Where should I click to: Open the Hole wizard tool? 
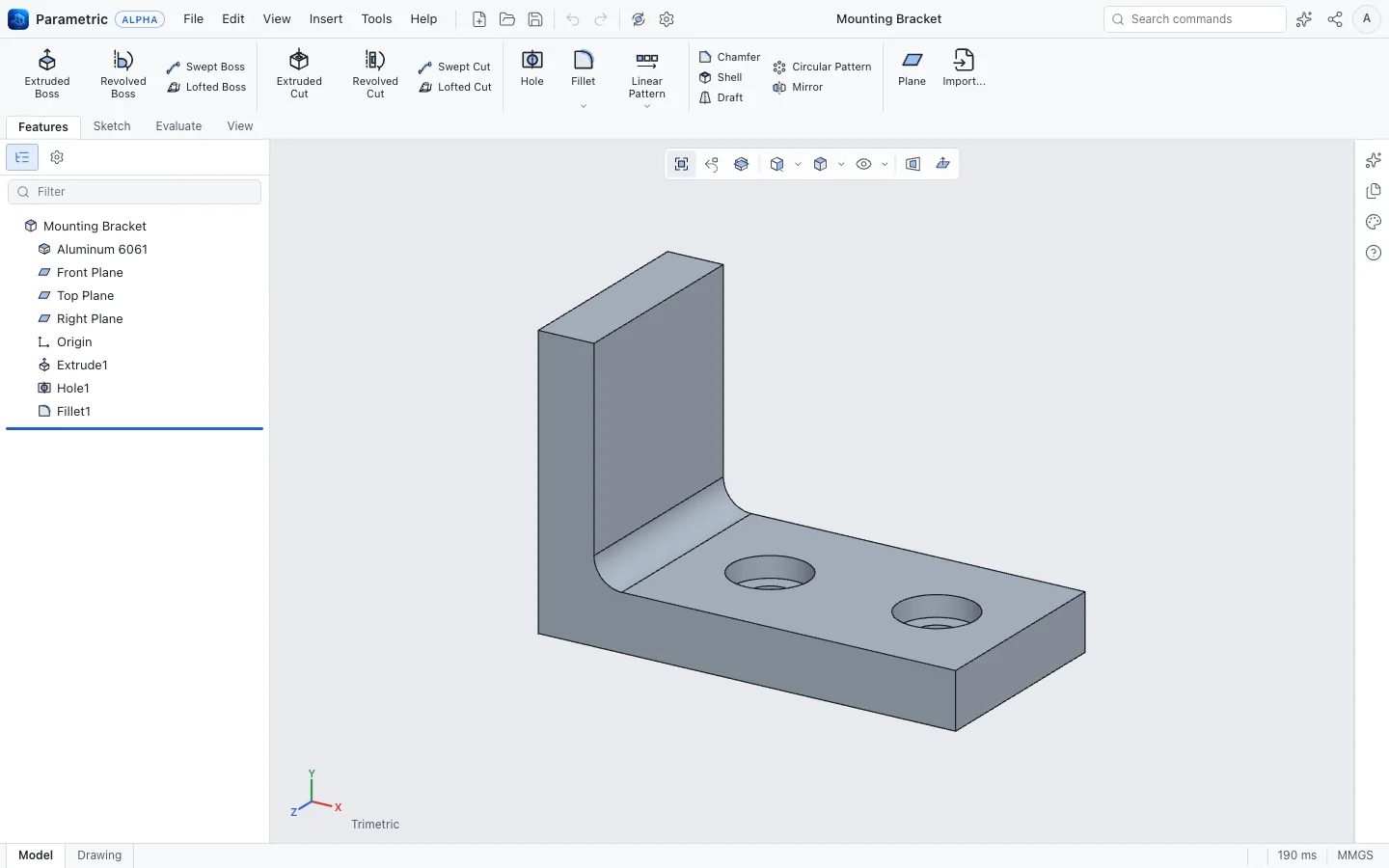[x=532, y=68]
